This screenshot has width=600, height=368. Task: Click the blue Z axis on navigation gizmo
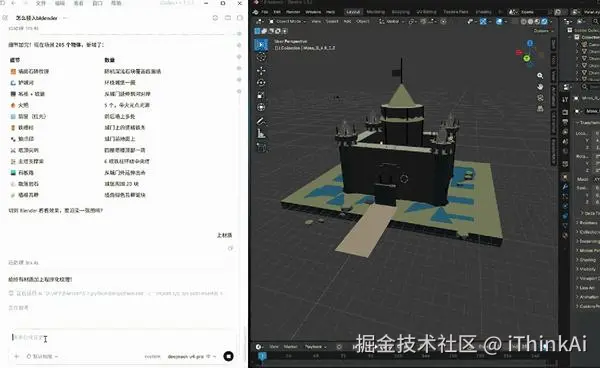(x=530, y=44)
